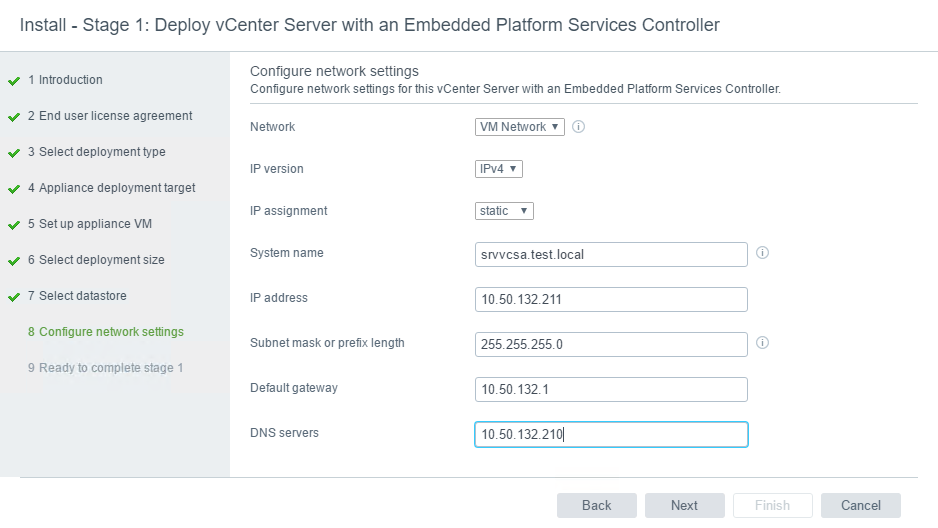
Task: Click the info icon beside Subnet mask field
Action: (762, 343)
